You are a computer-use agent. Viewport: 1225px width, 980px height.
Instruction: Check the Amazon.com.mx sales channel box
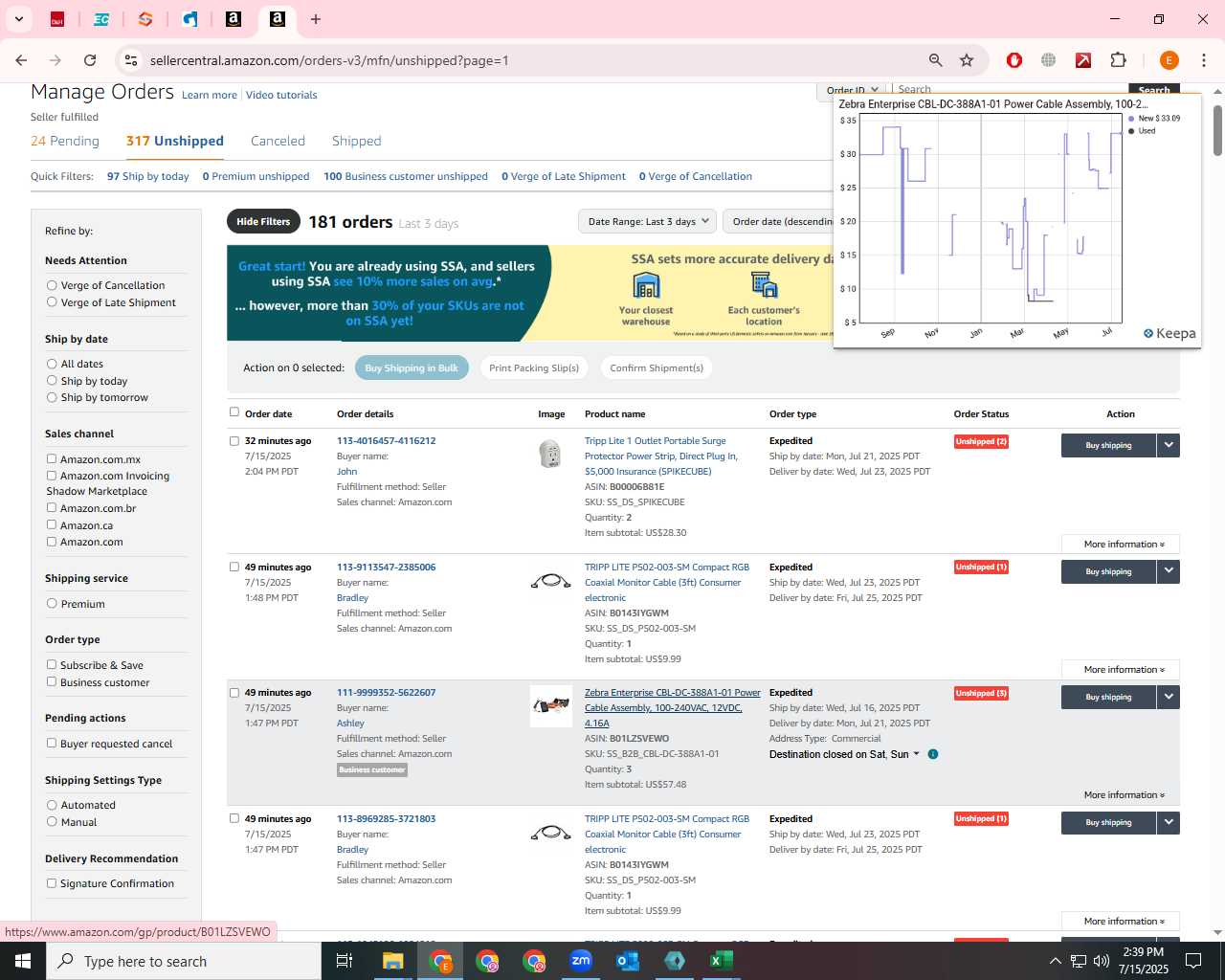pos(52,459)
